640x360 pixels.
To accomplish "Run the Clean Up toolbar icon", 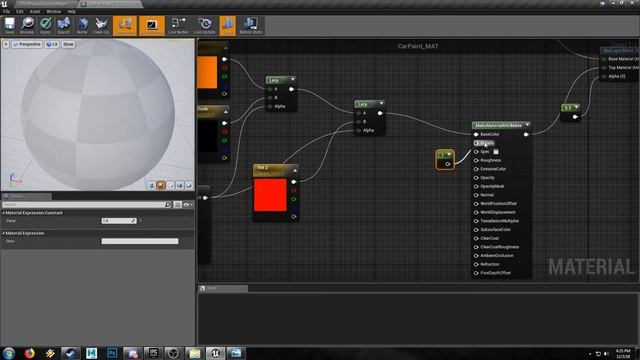I will 101,25.
